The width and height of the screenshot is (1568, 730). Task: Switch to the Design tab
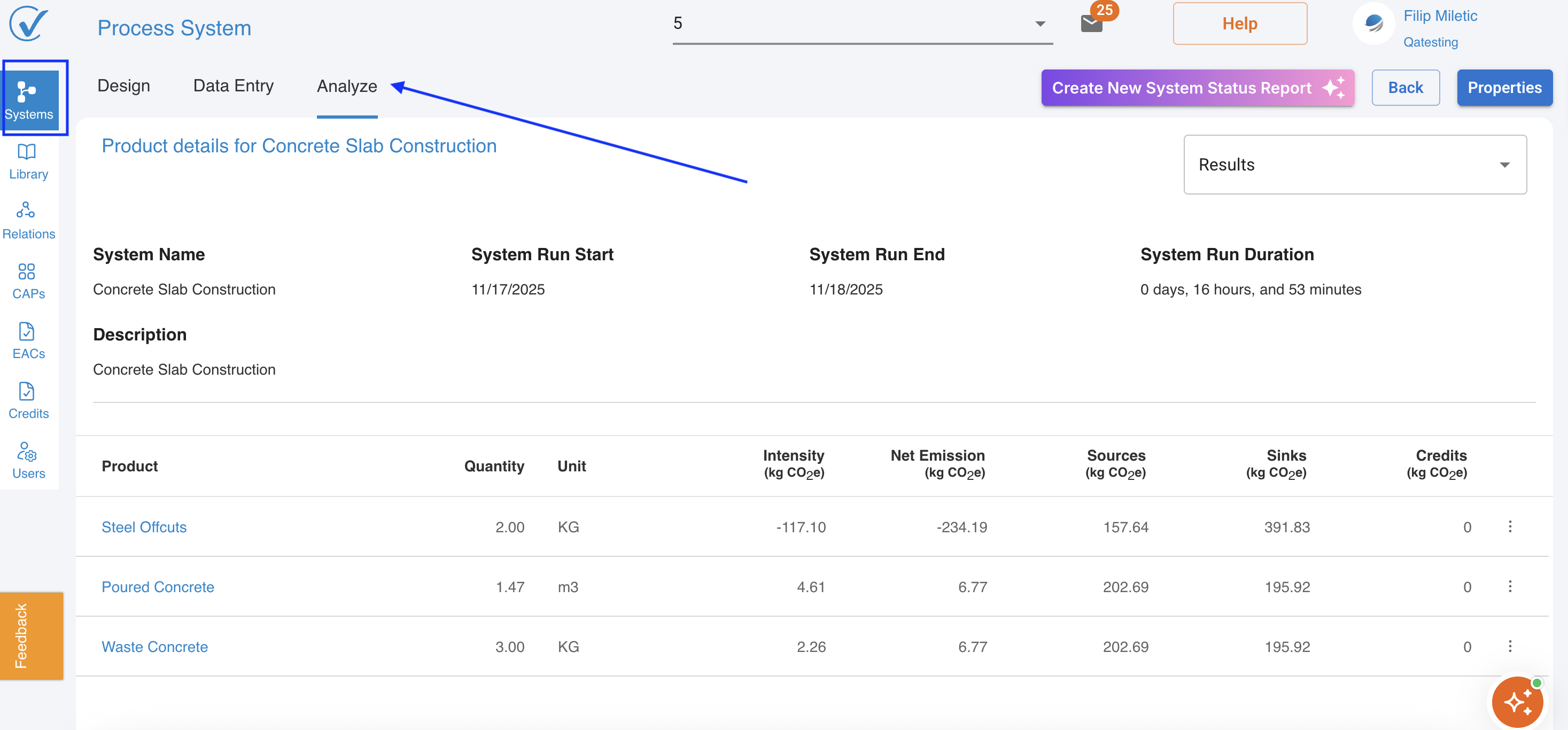[123, 86]
